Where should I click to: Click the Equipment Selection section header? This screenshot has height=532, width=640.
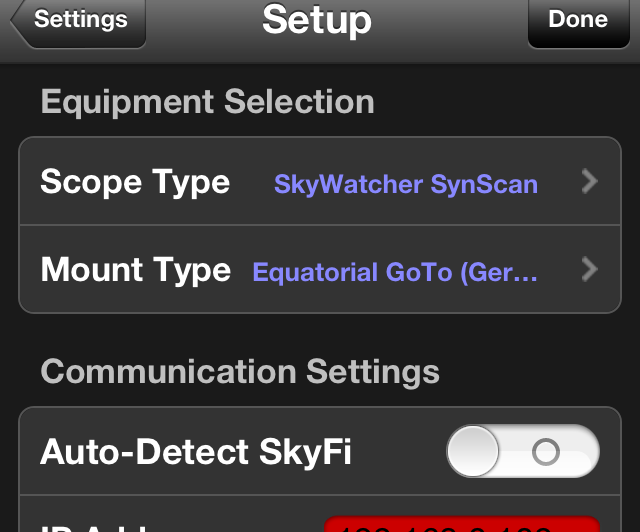[x=208, y=102]
